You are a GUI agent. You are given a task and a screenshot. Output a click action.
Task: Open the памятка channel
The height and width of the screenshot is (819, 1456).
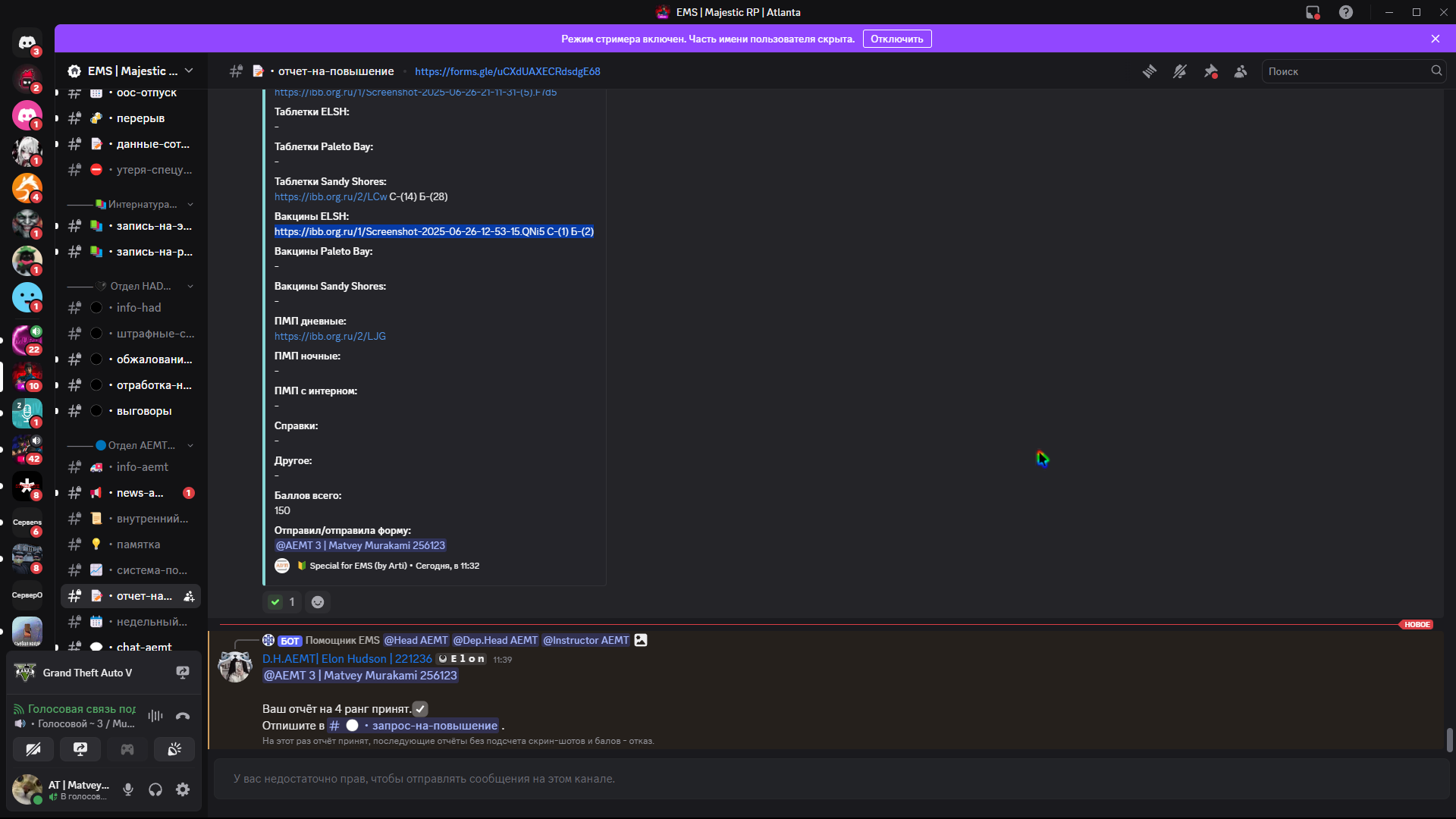pos(130,544)
